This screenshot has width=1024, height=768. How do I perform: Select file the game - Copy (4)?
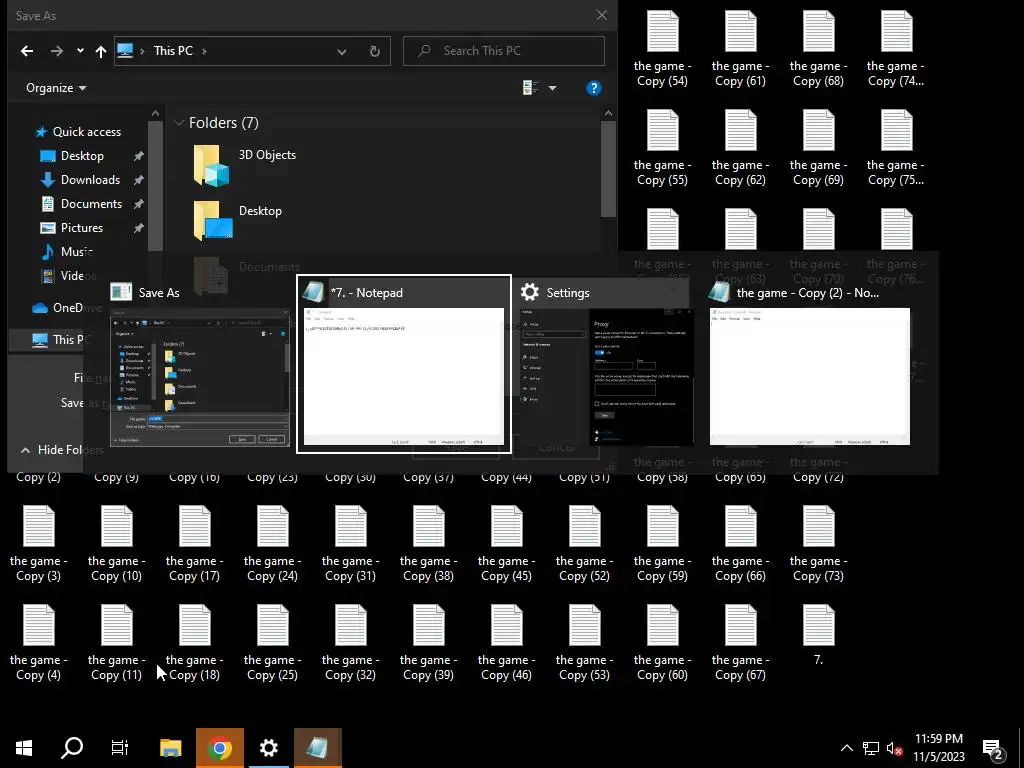pos(39,644)
